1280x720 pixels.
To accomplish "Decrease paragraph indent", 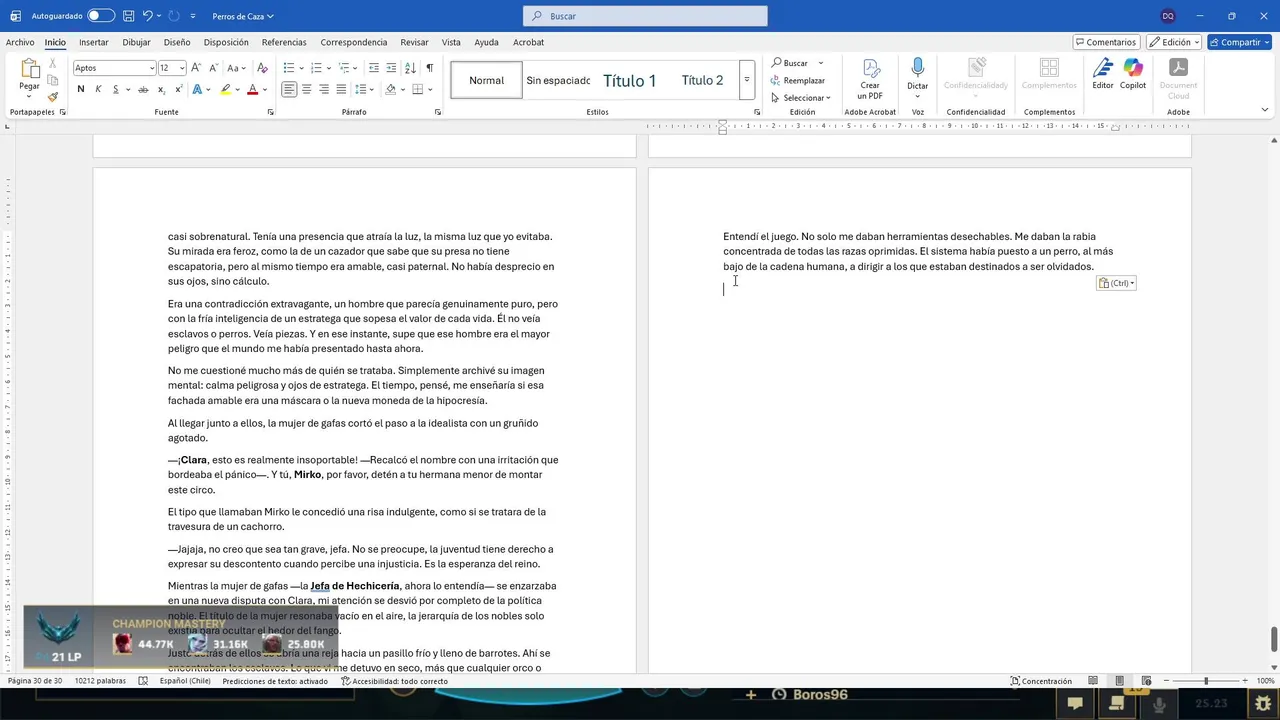I will click(374, 68).
